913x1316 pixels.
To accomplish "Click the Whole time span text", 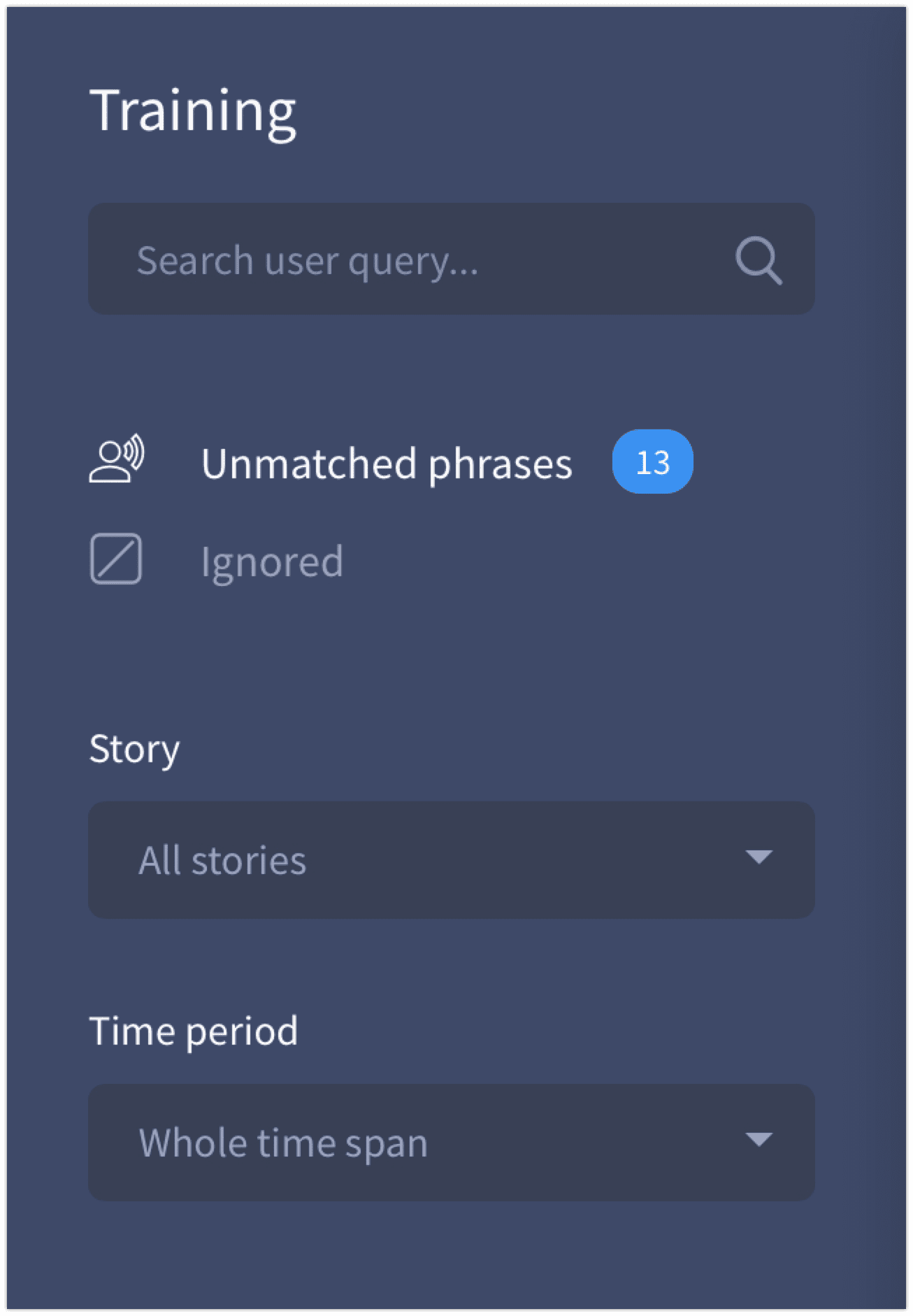I will [x=283, y=1144].
